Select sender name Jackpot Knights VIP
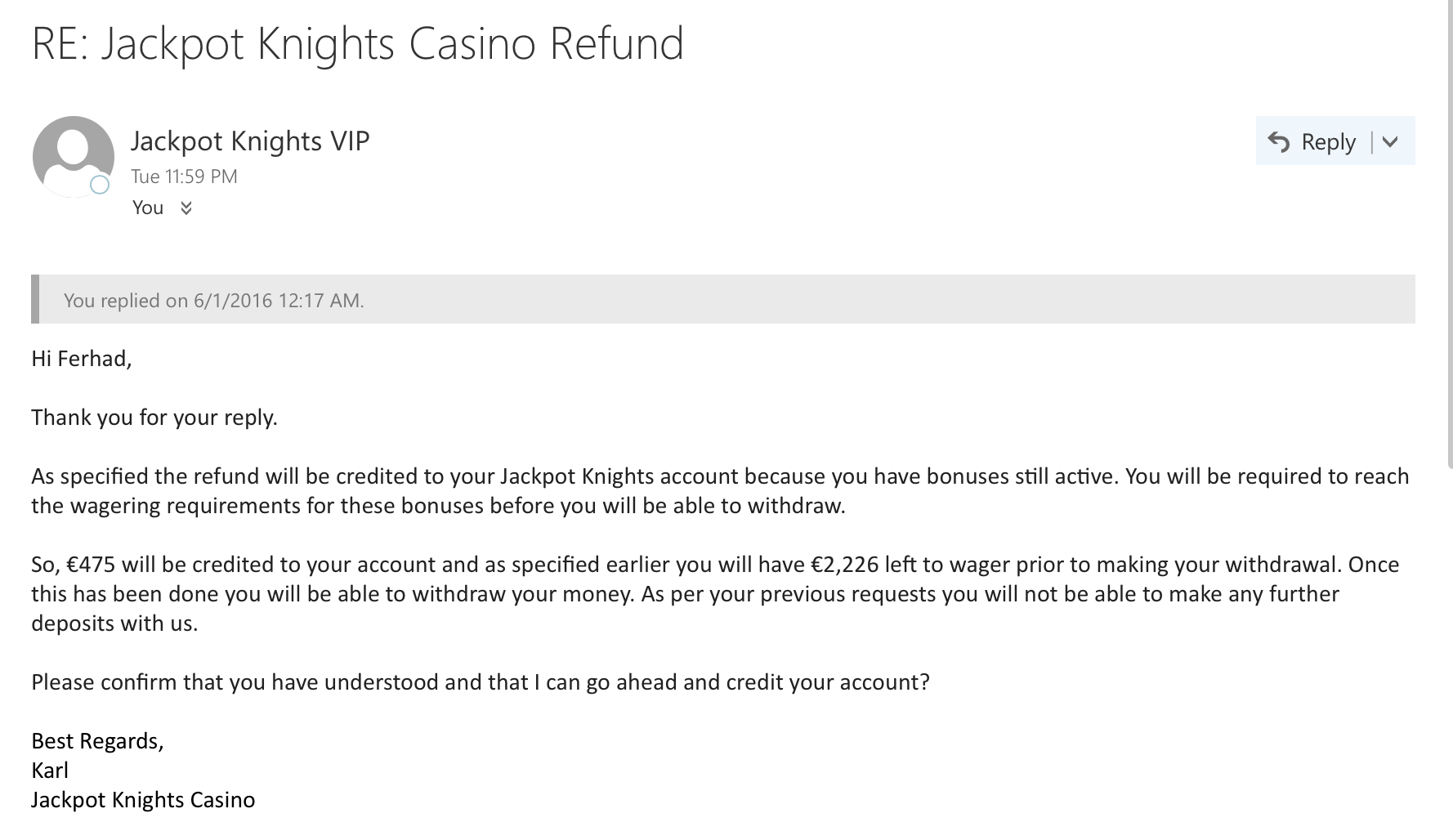This screenshot has width=1453, height=840. pos(250,141)
